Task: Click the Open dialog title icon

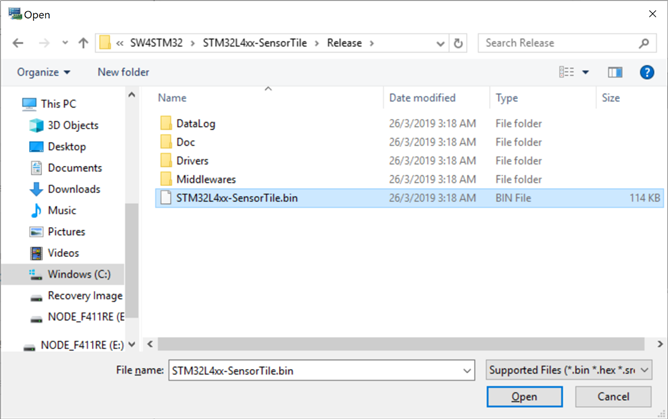Action: pos(15,14)
